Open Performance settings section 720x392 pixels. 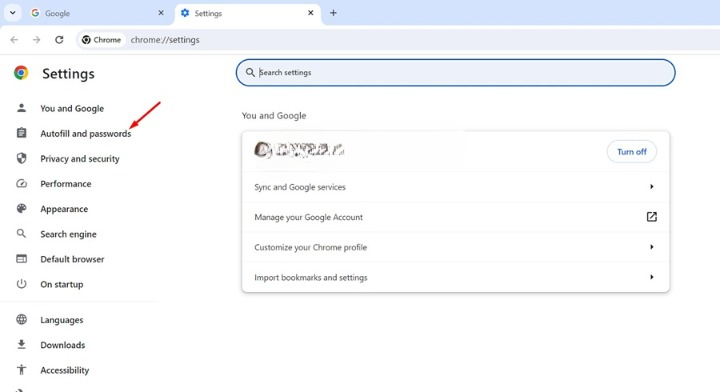(66, 184)
